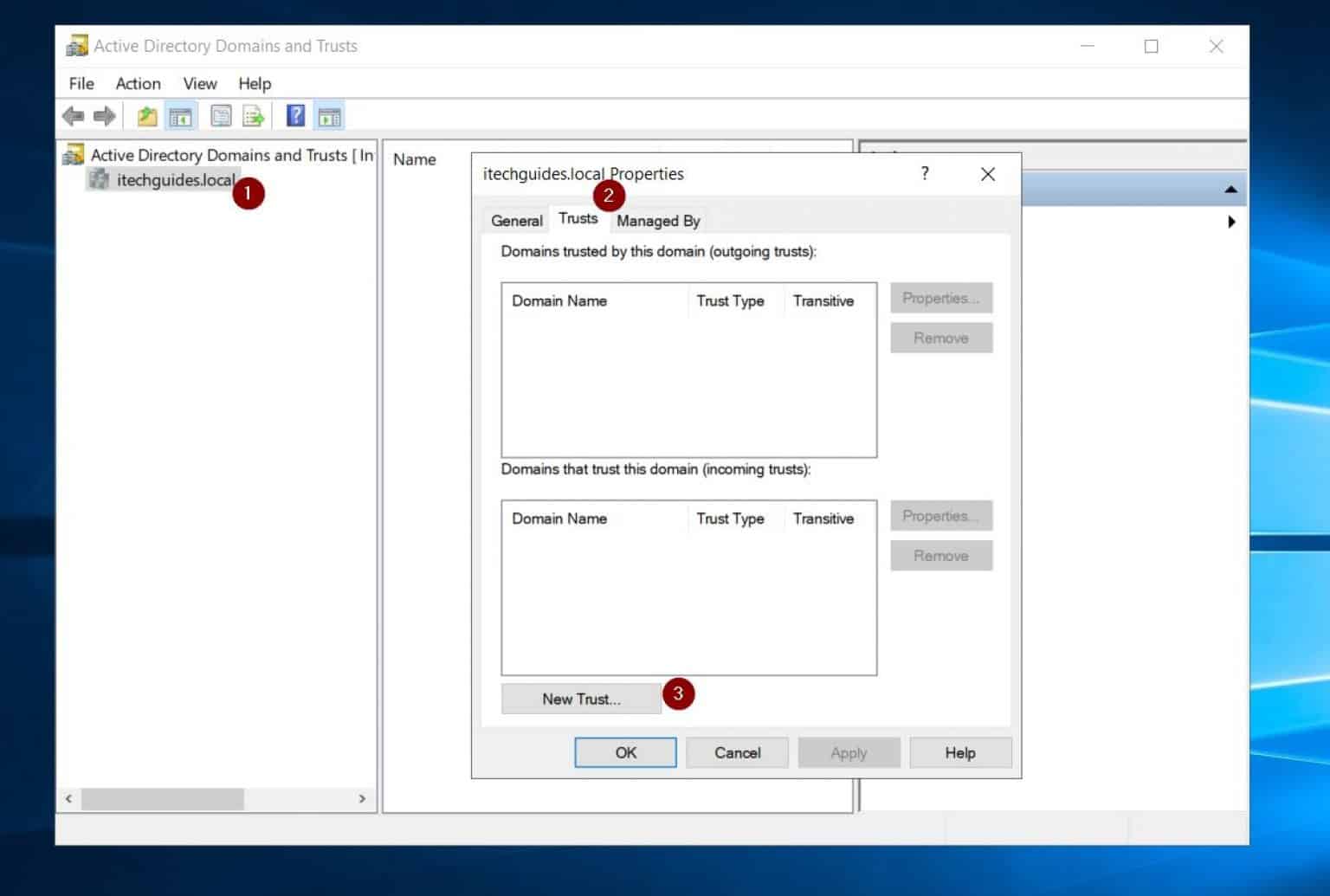Open the Action menu

pyautogui.click(x=138, y=83)
